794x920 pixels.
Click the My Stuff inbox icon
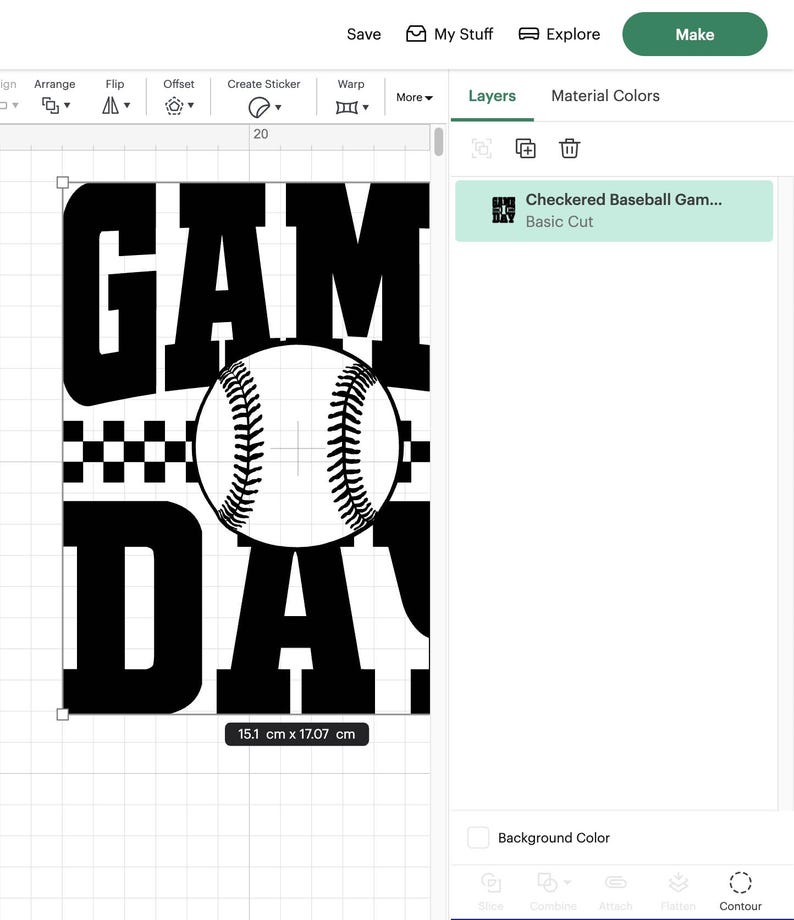tap(416, 34)
